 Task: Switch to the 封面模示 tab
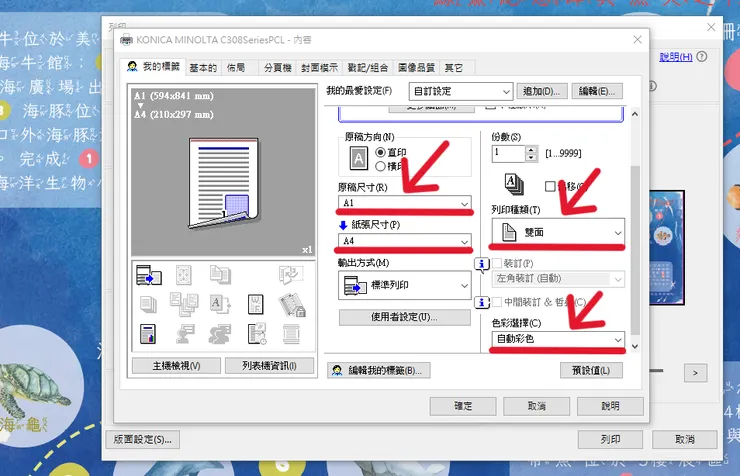(320, 68)
